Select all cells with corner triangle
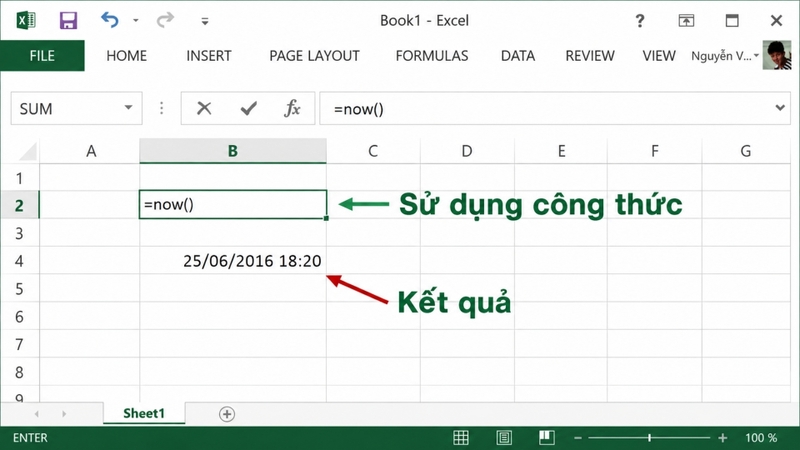This screenshot has width=800, height=450. (x=26, y=151)
